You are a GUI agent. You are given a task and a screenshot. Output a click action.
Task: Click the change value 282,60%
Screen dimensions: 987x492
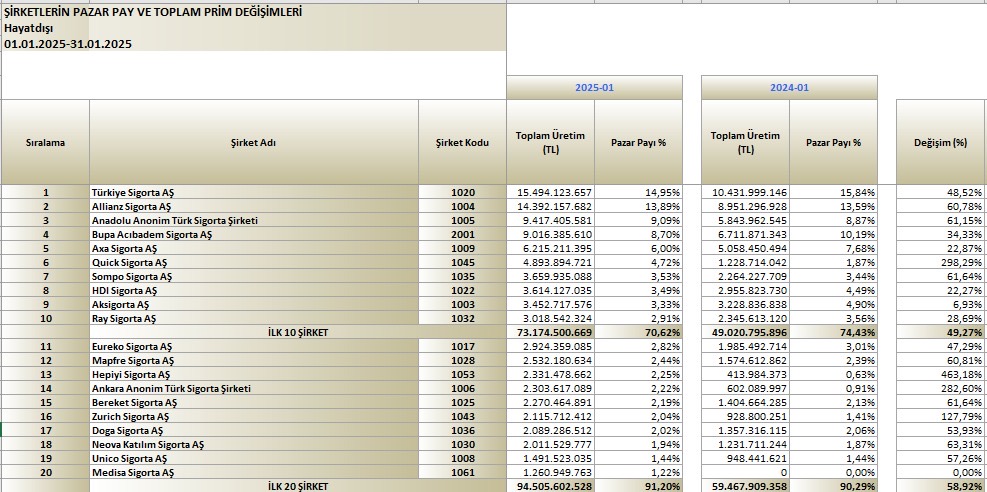(x=940, y=388)
